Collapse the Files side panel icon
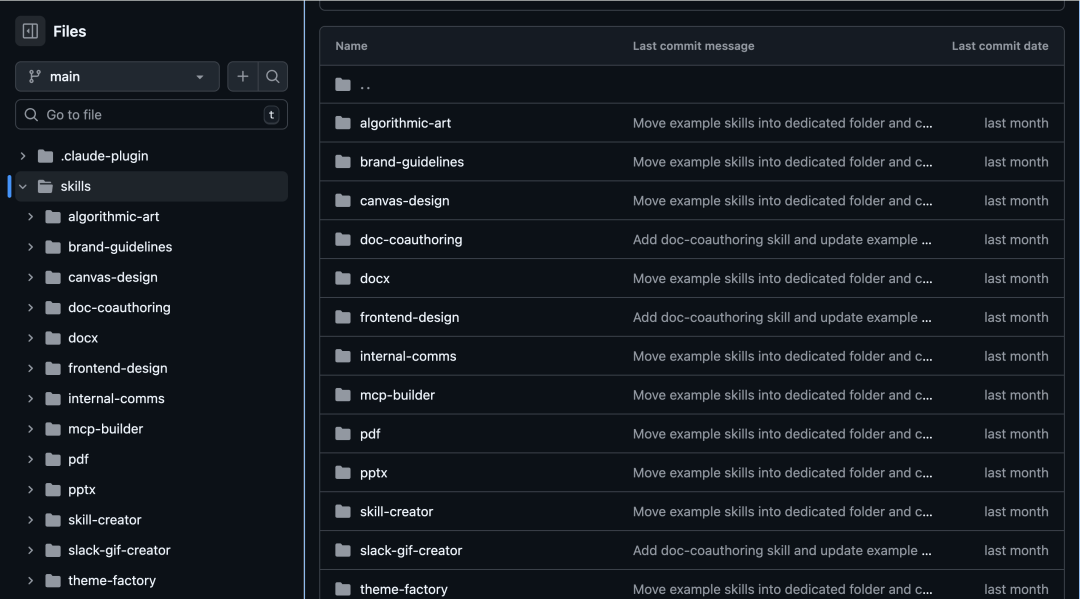The height and width of the screenshot is (599, 1080). click(x=30, y=31)
